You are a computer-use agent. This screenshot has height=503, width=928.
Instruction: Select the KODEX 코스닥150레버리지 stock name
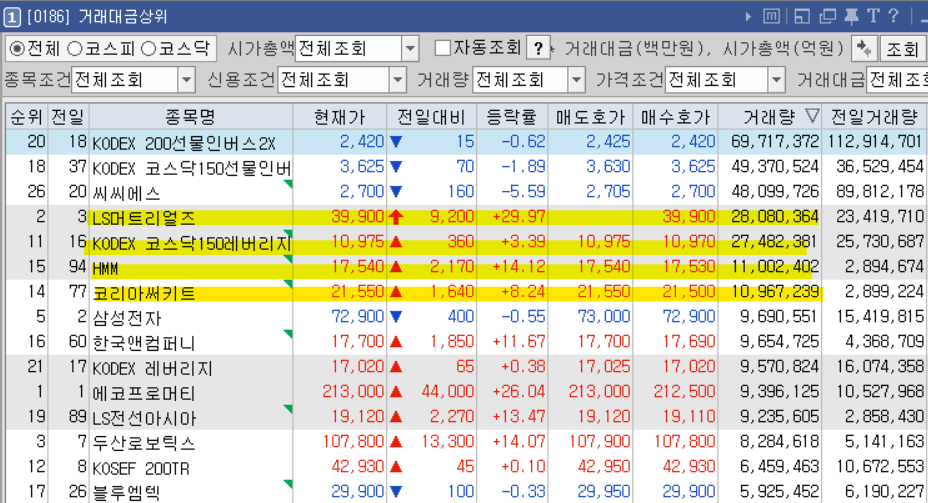[x=191, y=243]
